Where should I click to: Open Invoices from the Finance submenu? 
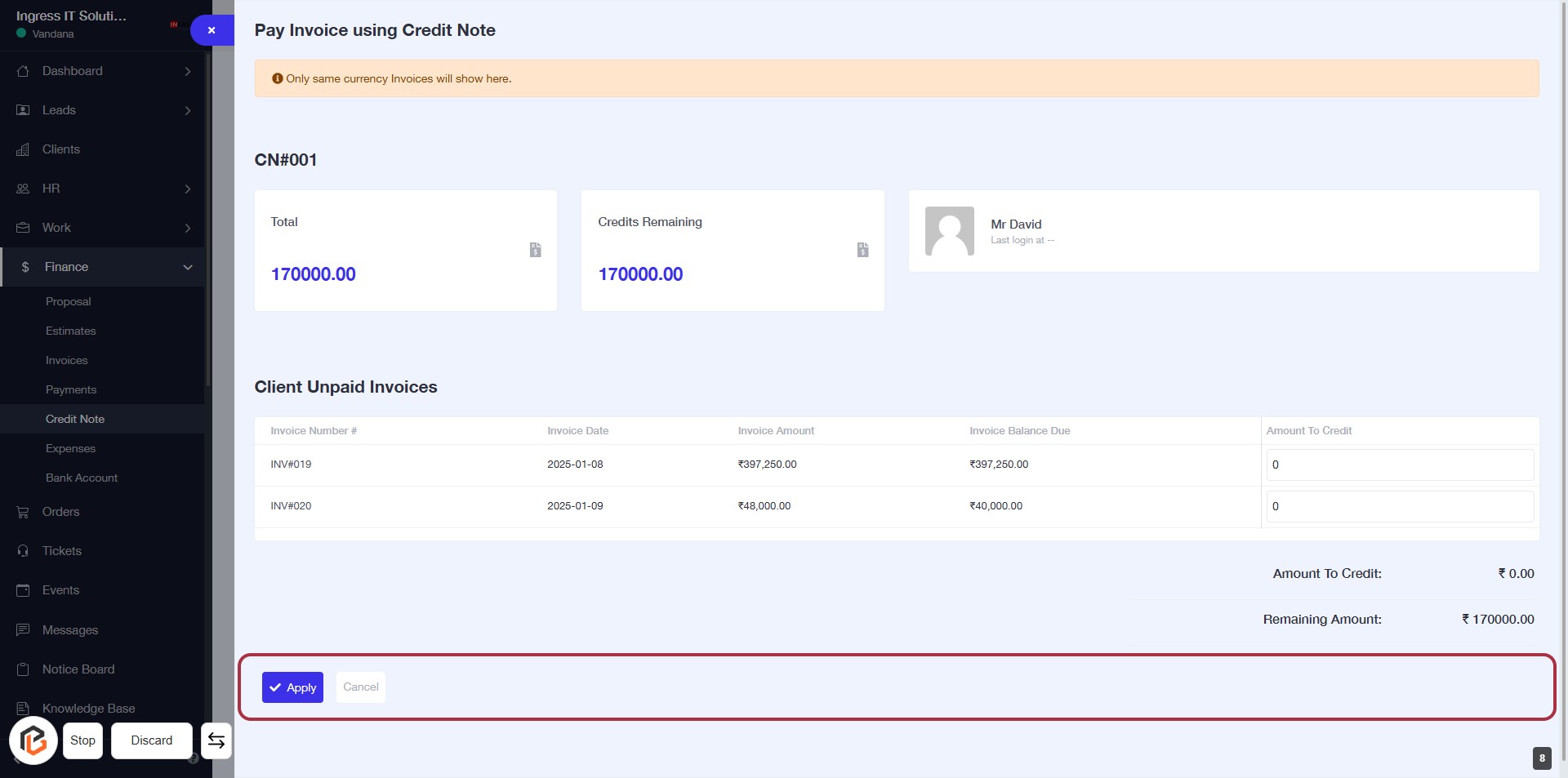[x=66, y=360]
